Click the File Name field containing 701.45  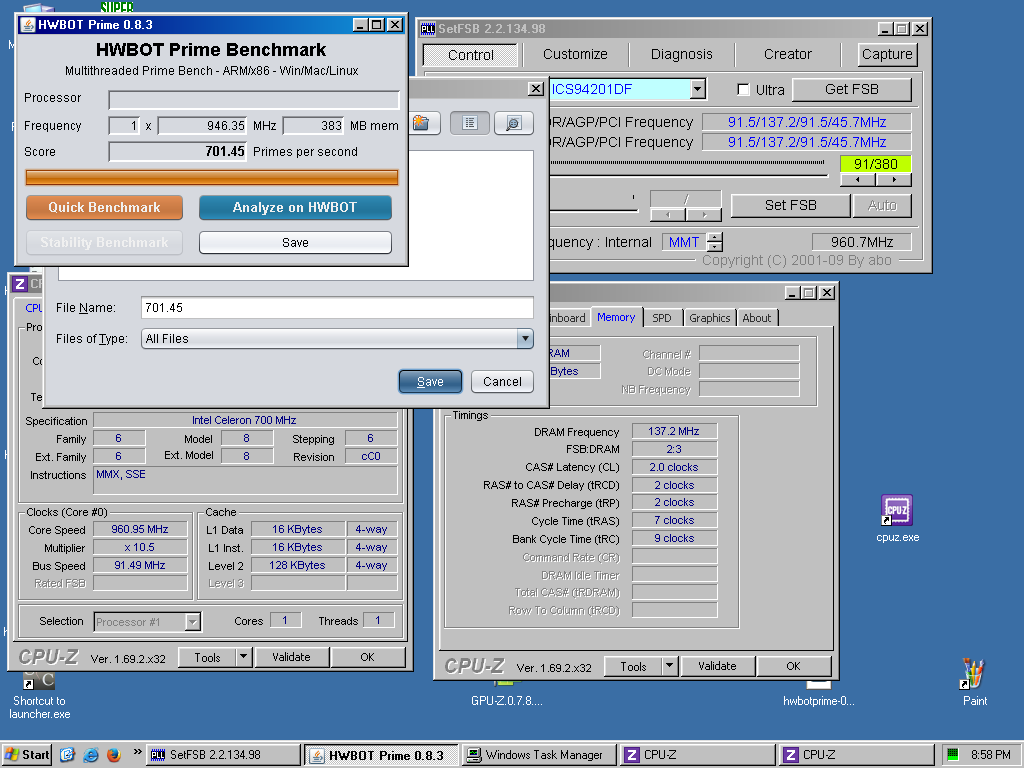(337, 308)
